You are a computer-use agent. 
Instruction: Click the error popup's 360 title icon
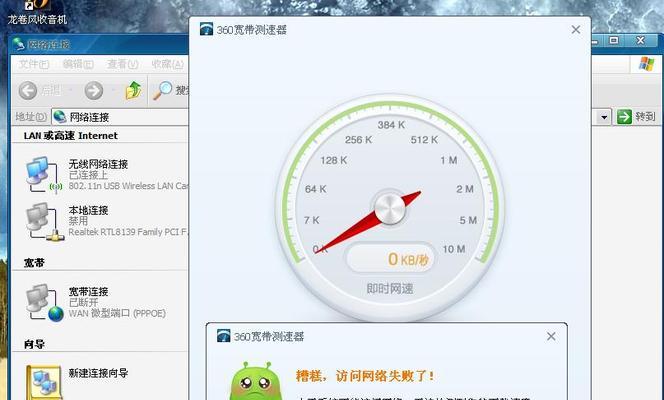(223, 336)
